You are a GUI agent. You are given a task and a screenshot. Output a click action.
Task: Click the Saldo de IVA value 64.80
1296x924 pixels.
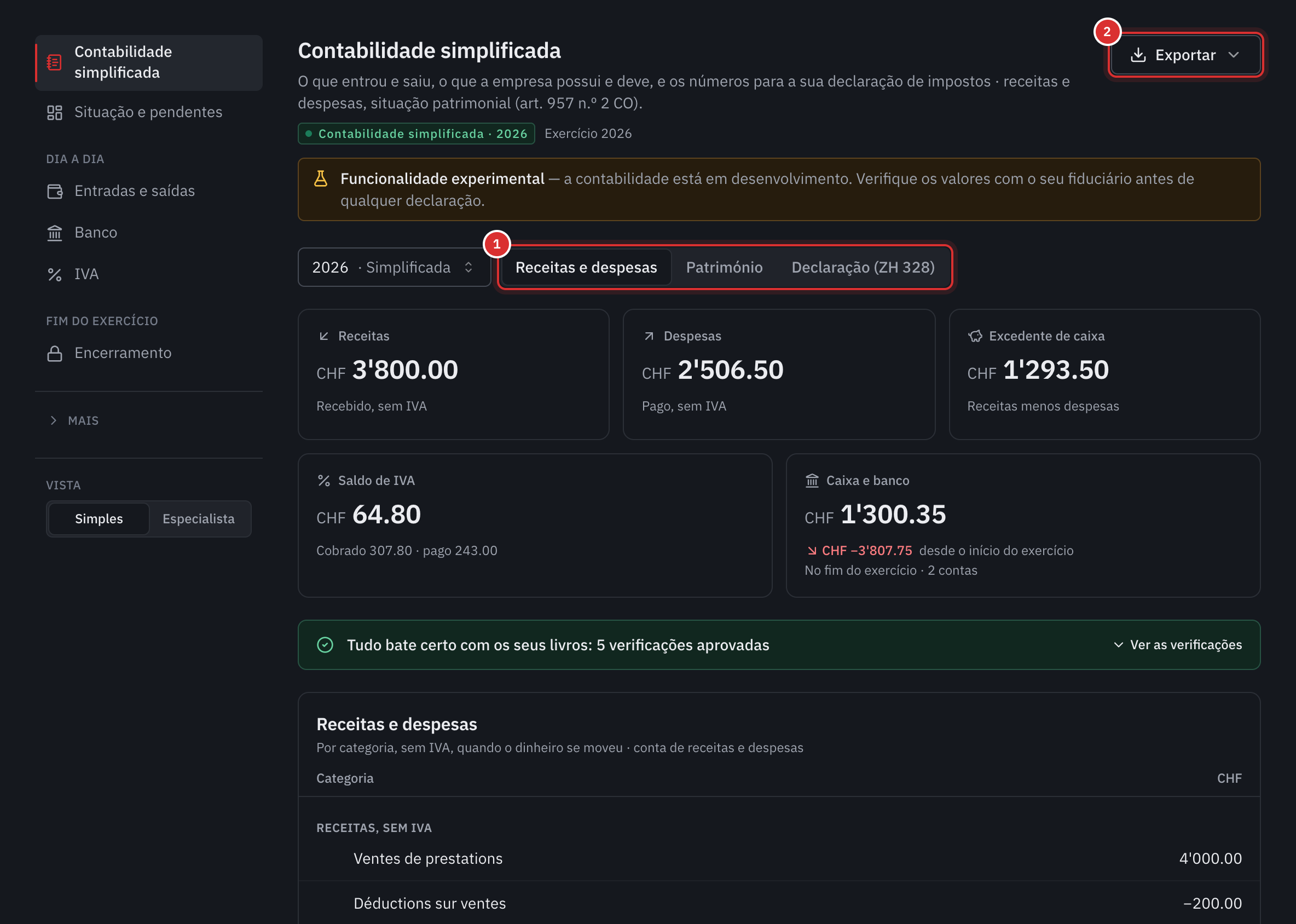pos(386,515)
